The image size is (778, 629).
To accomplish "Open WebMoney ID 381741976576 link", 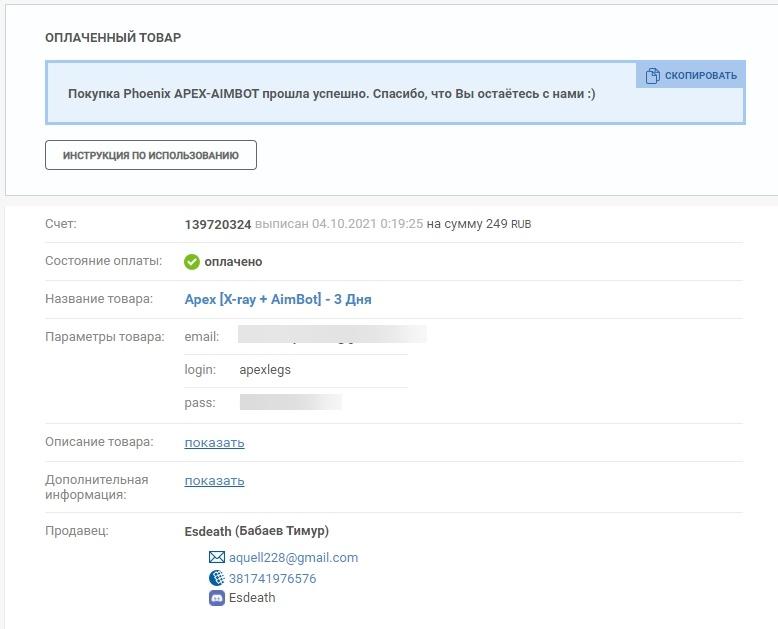I will click(272, 578).
